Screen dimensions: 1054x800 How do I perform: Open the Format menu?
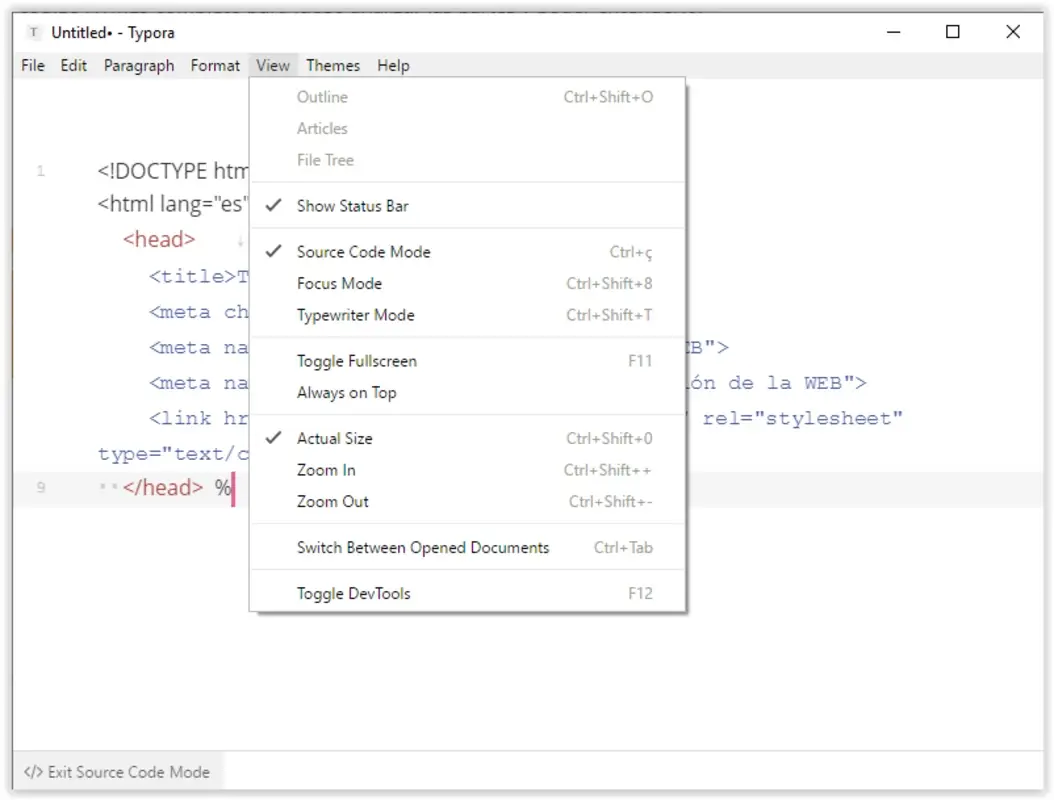pos(215,65)
